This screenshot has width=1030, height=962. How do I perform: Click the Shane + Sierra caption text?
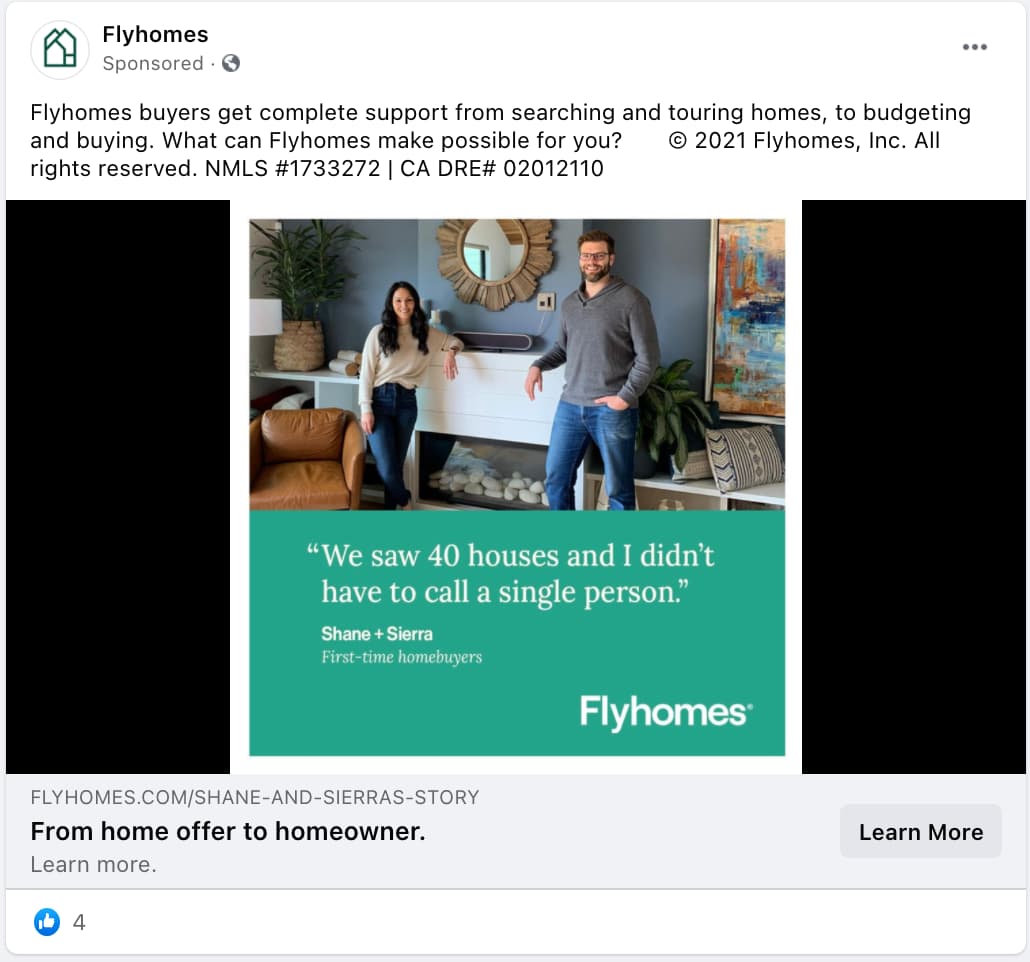pos(377,633)
